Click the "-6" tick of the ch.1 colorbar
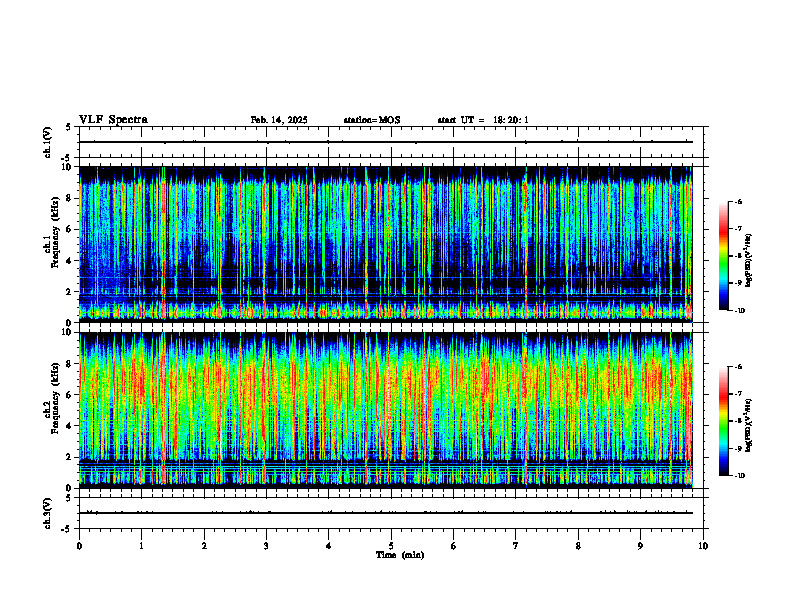The width and height of the screenshot is (792, 612). point(738,202)
